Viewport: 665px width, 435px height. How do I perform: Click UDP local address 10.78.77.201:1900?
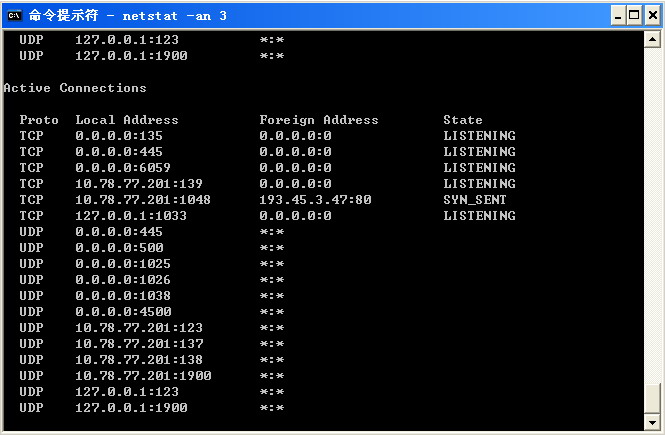(143, 376)
